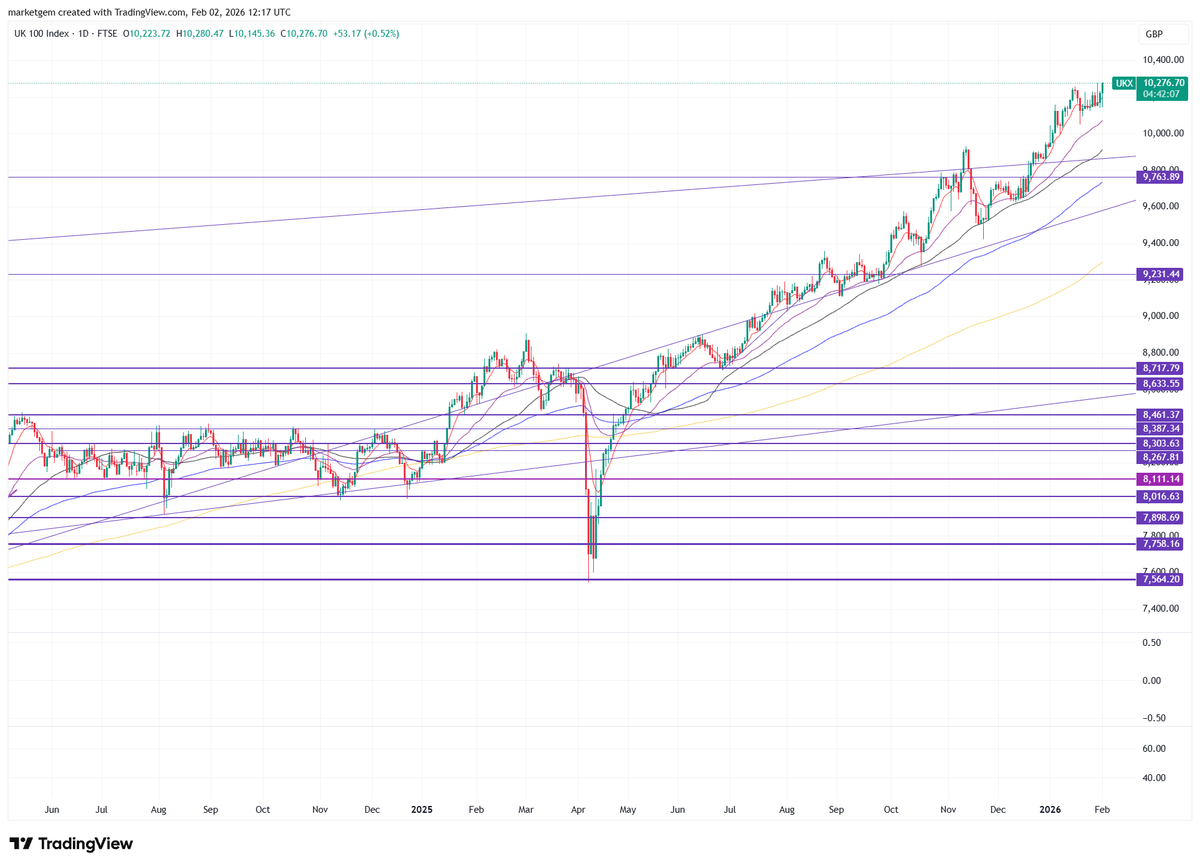
Task: Click the marketgem TradingView.com attribution text
Action: pyautogui.click(x=150, y=12)
